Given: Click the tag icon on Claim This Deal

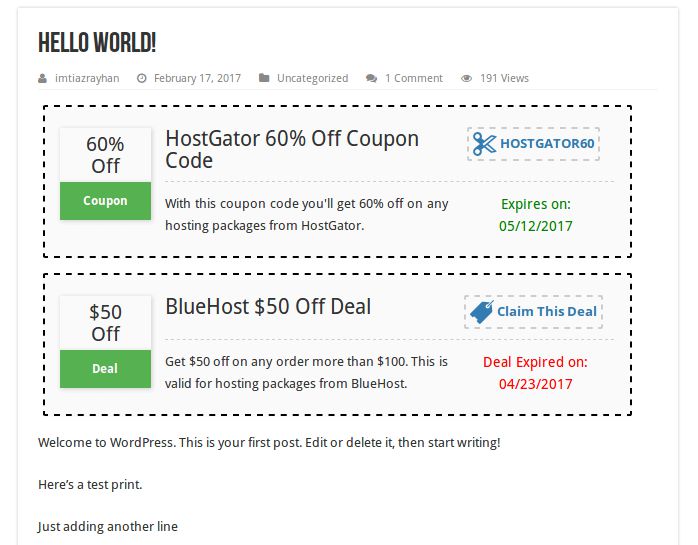Looking at the screenshot, I should tap(481, 312).
